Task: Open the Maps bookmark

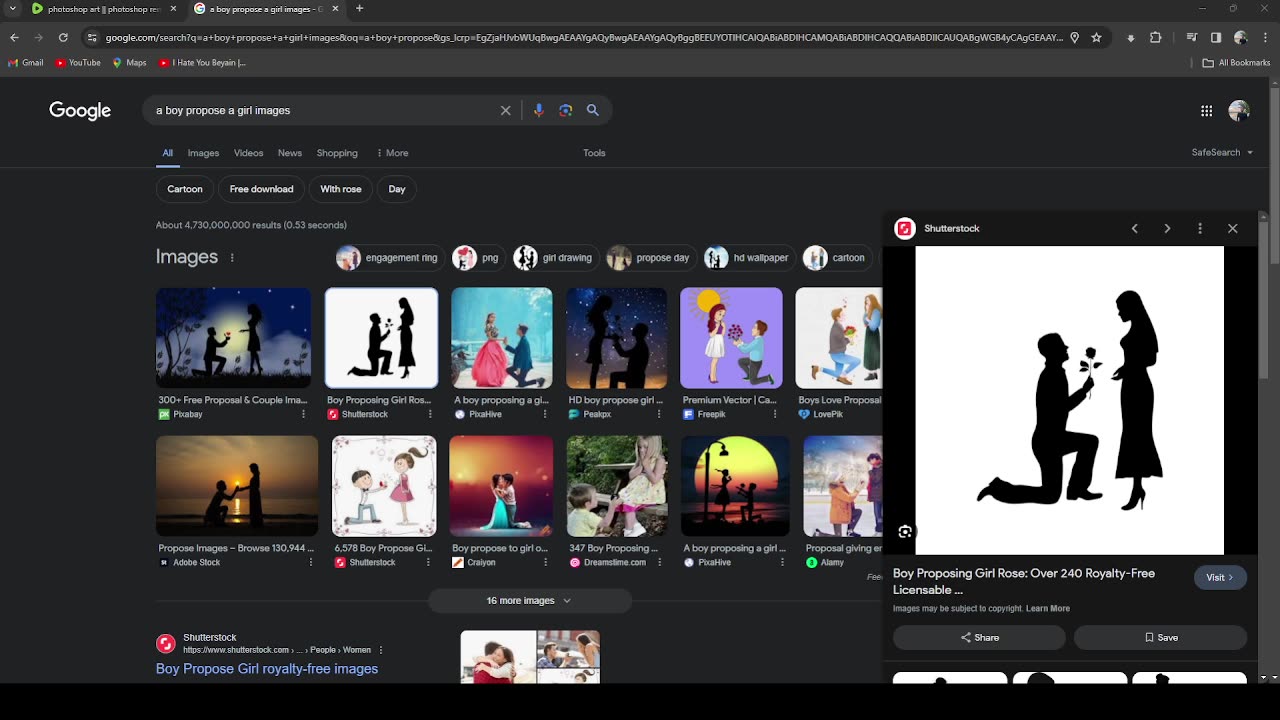Action: (130, 63)
